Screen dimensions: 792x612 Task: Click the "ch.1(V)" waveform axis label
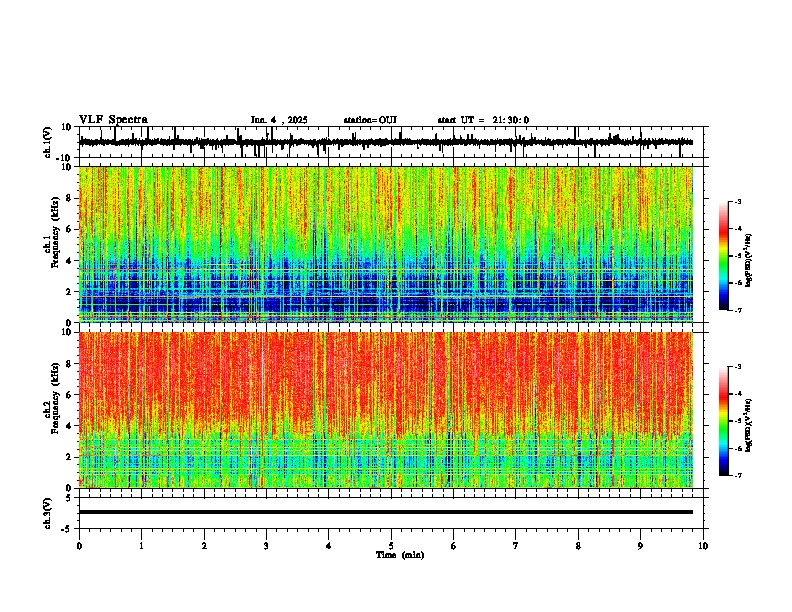[49, 142]
